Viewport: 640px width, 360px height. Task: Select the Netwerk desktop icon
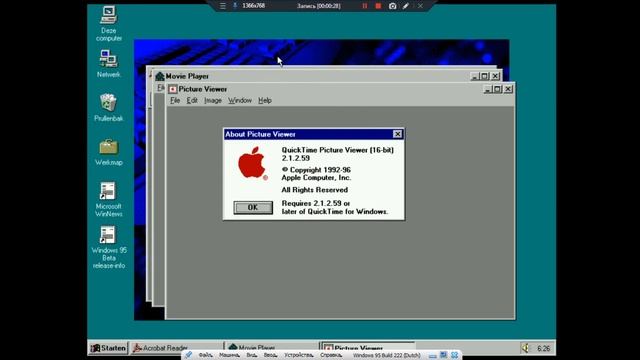click(109, 64)
